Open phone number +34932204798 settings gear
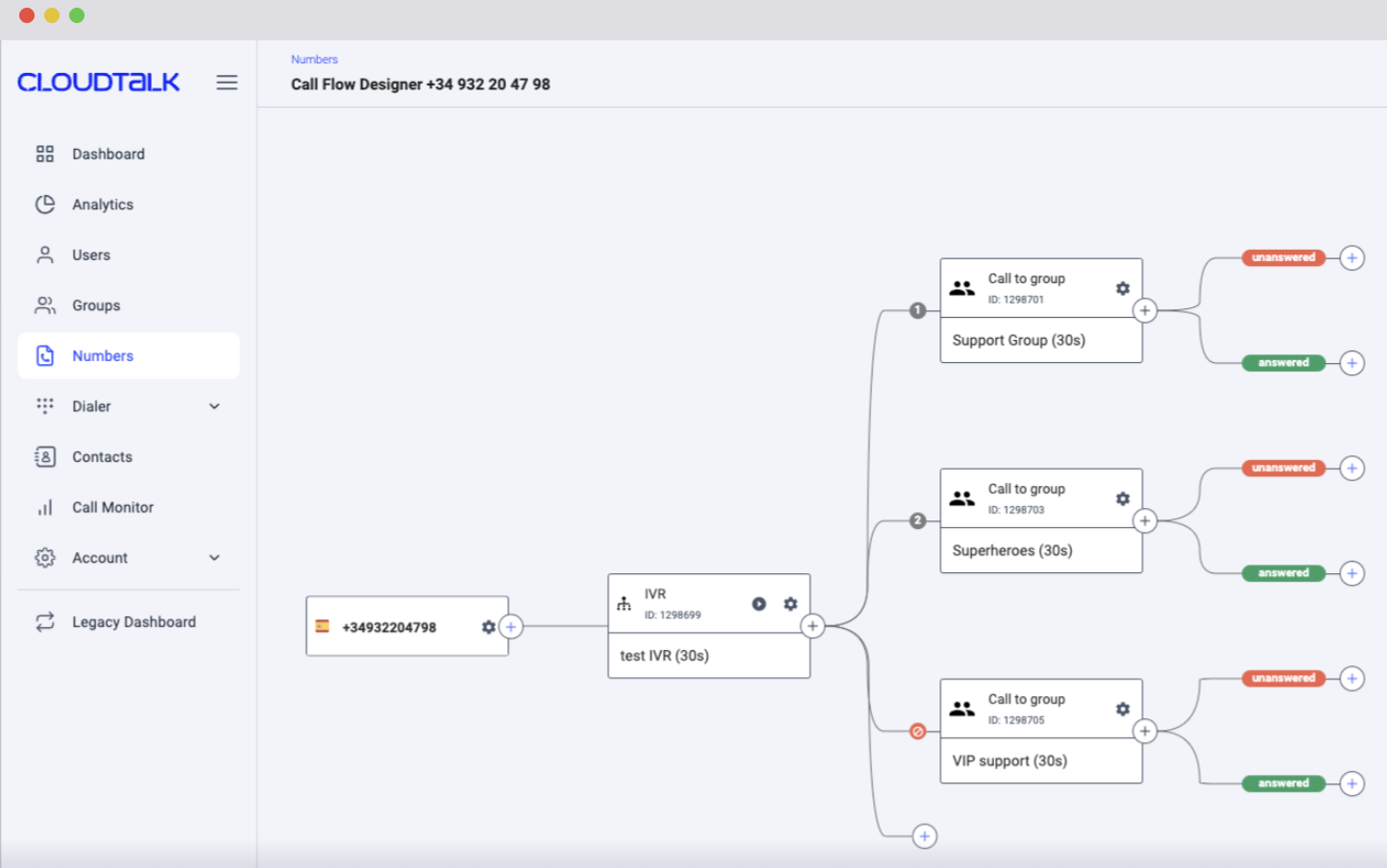Viewport: 1387px width, 868px height. tap(488, 627)
